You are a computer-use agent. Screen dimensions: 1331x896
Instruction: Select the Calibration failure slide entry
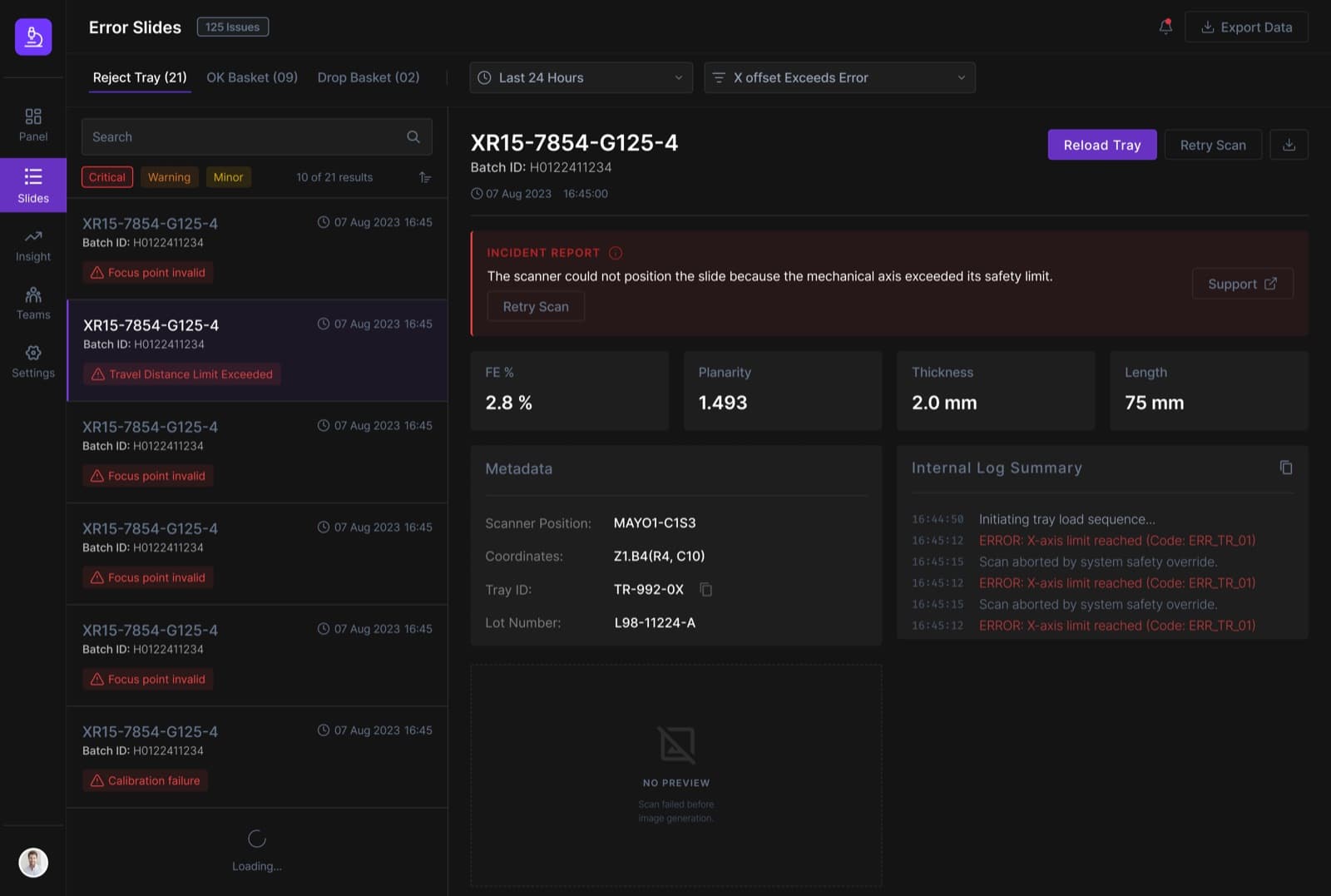point(257,756)
